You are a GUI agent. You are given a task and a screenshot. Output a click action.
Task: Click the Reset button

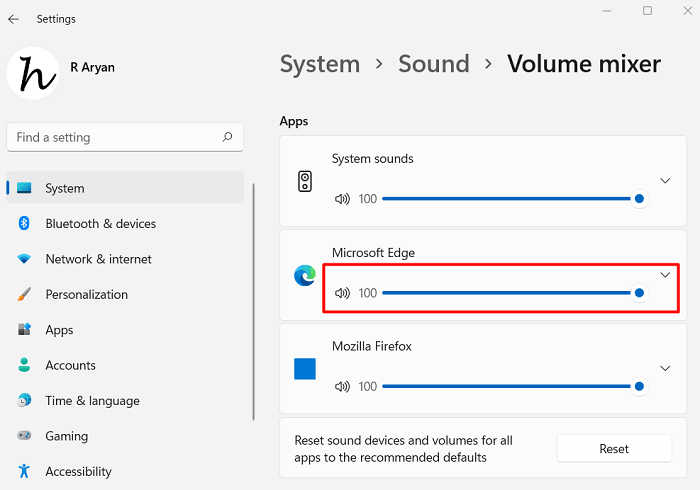(614, 448)
